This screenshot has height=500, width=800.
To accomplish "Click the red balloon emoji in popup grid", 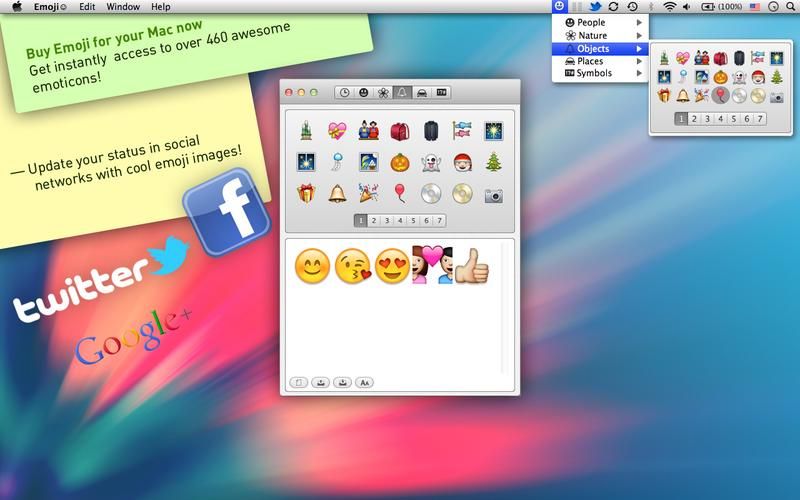I will click(720, 96).
